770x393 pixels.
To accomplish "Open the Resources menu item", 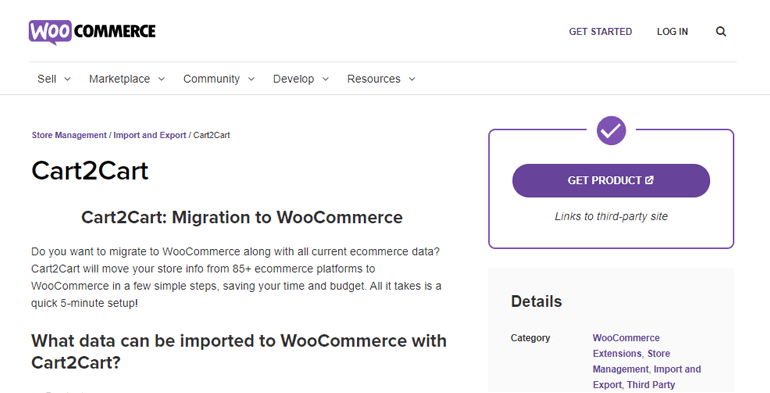I will coord(374,79).
